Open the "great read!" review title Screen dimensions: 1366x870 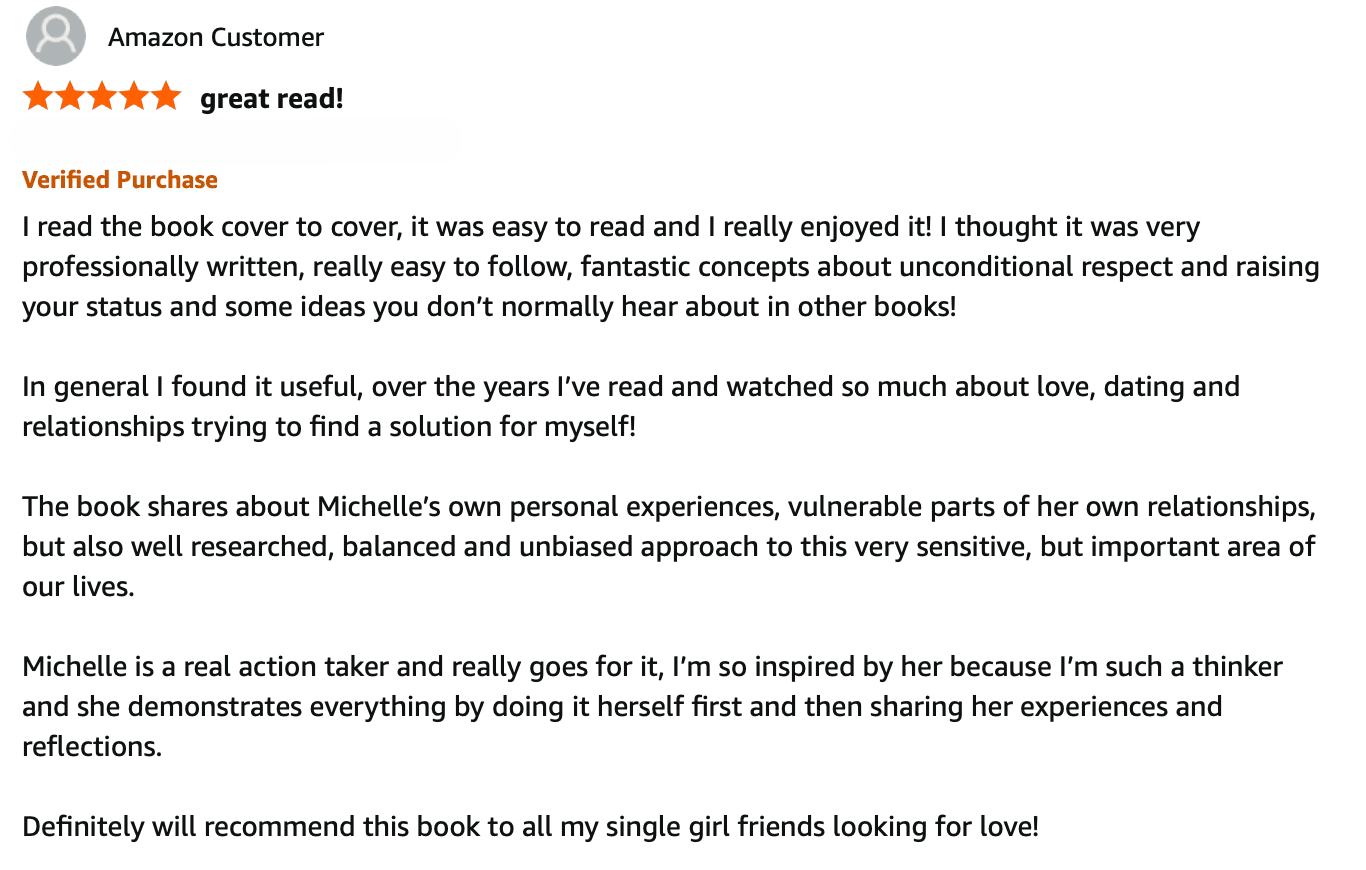tap(272, 99)
